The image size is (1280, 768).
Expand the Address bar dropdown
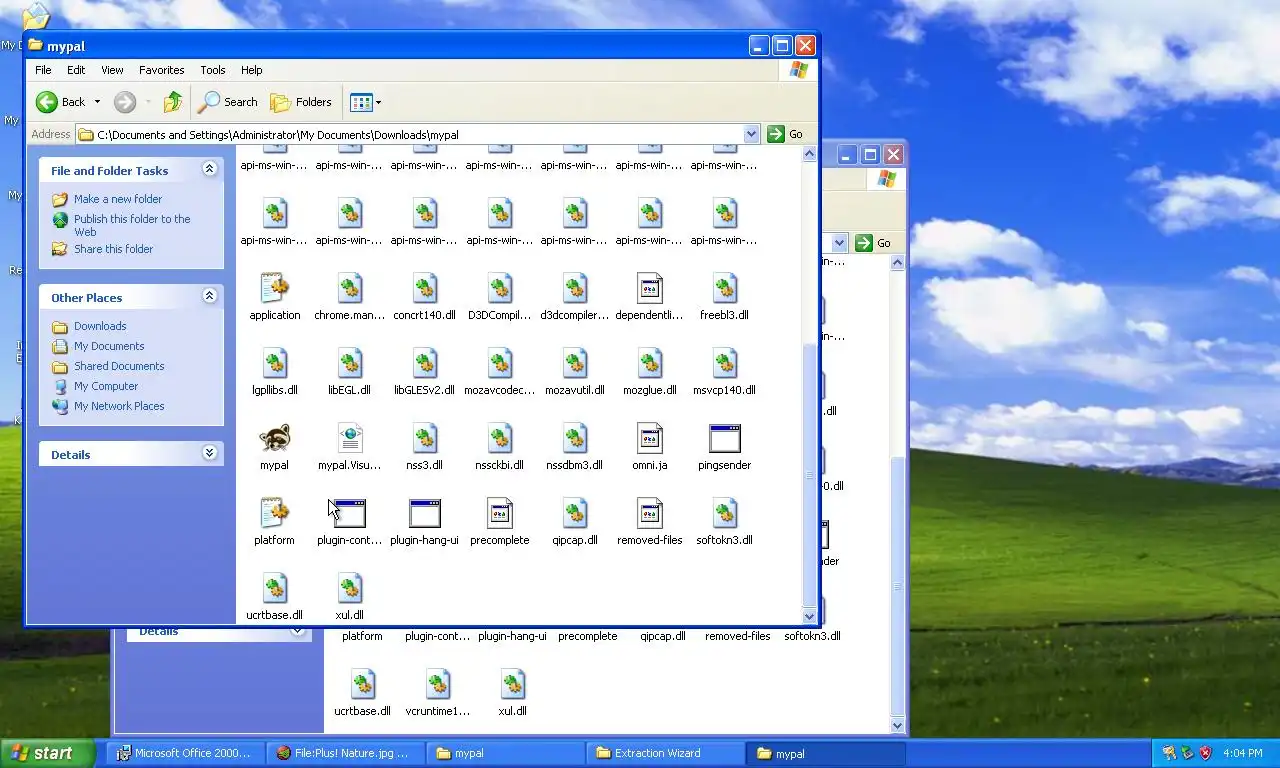[752, 134]
